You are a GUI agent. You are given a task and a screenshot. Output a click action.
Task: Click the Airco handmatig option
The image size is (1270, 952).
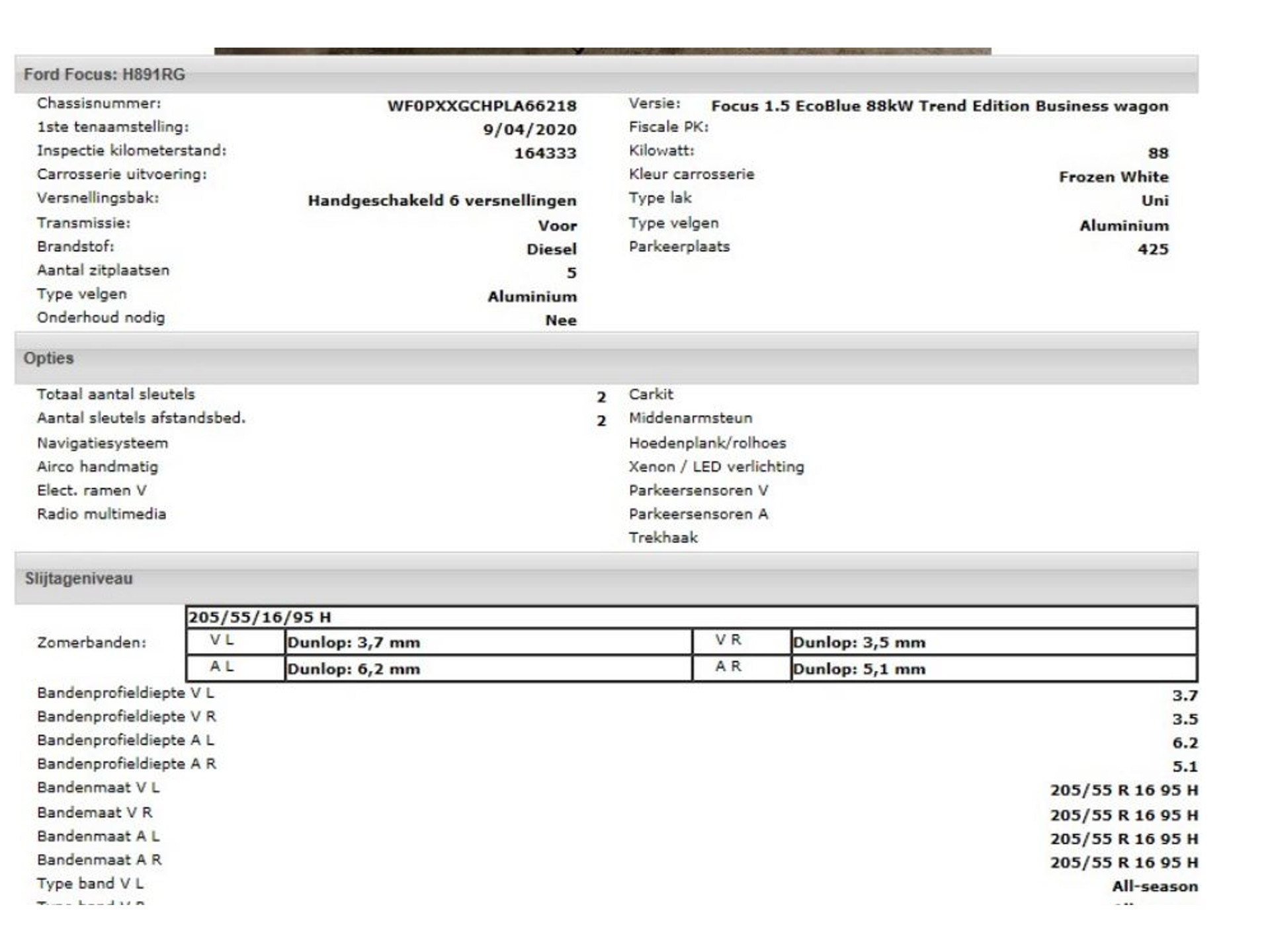tap(98, 467)
